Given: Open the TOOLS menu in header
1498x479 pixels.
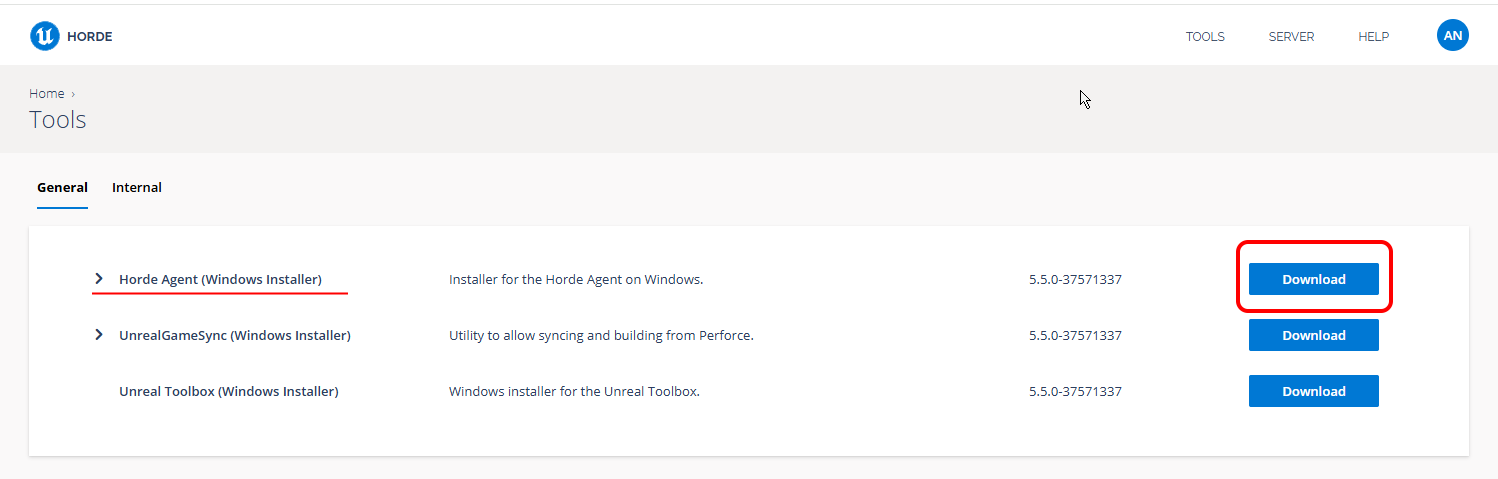Looking at the screenshot, I should pyautogui.click(x=1205, y=37).
